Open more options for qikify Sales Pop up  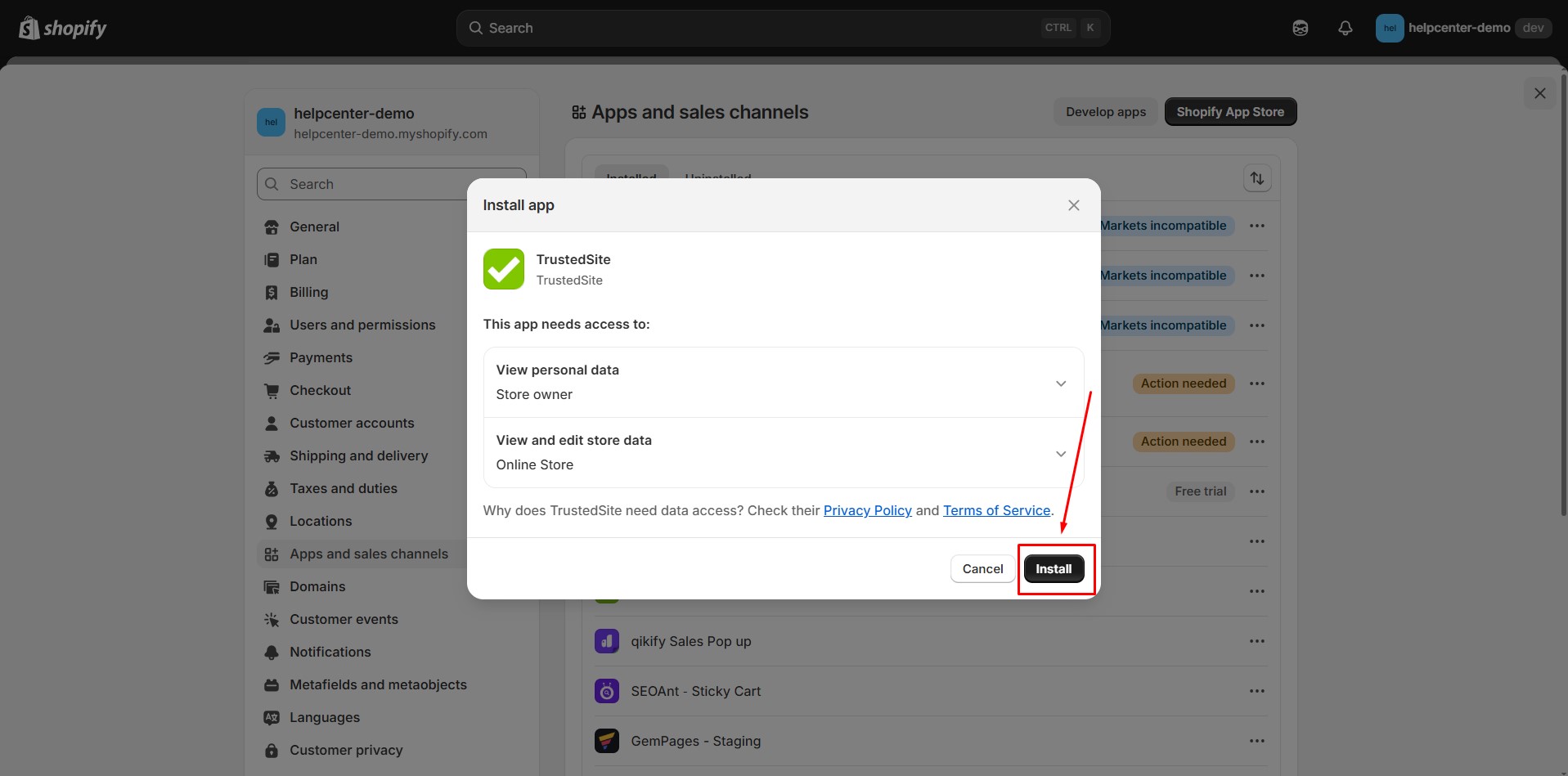1256,641
